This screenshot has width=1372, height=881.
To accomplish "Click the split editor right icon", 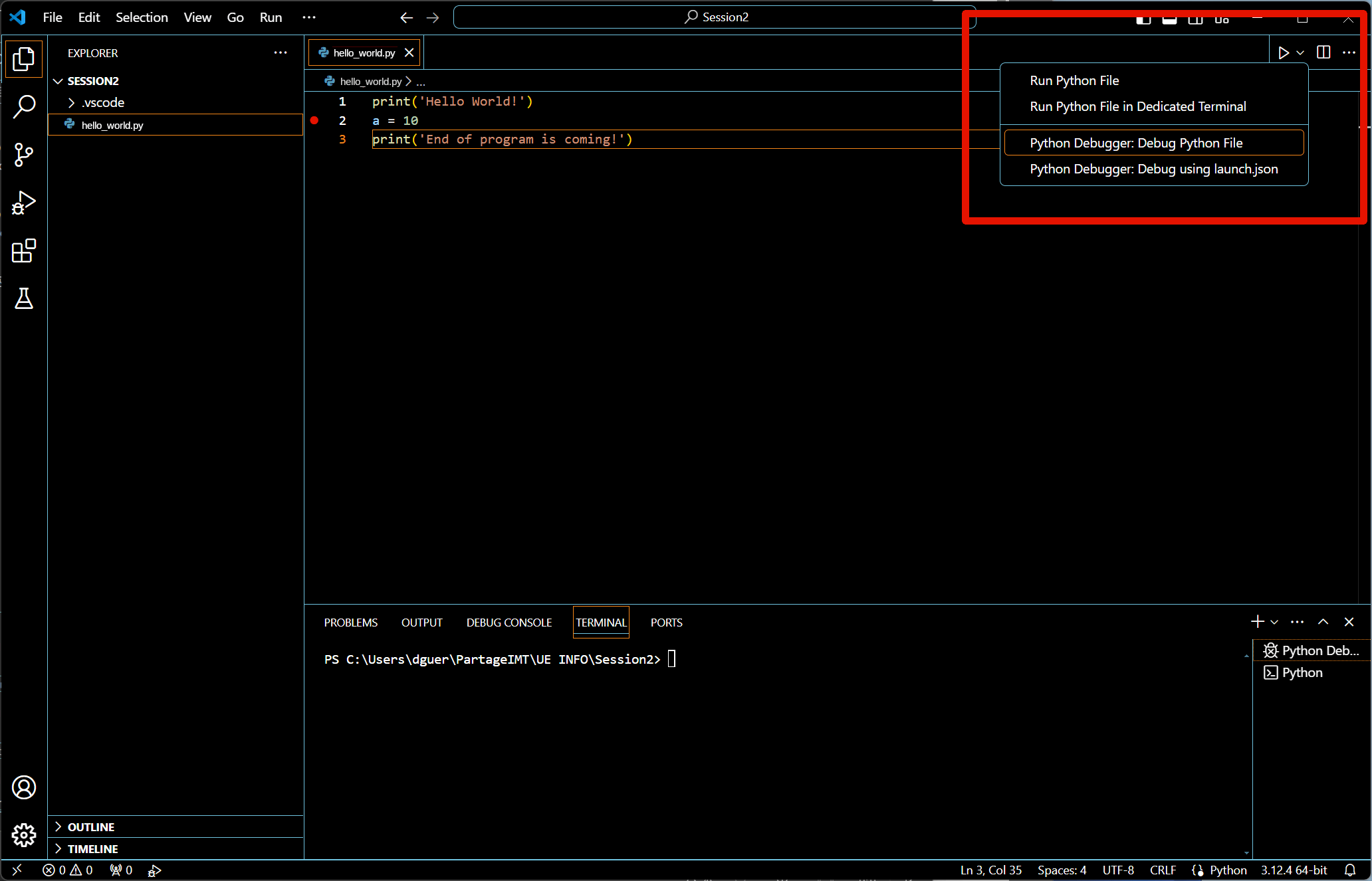I will (x=1323, y=52).
